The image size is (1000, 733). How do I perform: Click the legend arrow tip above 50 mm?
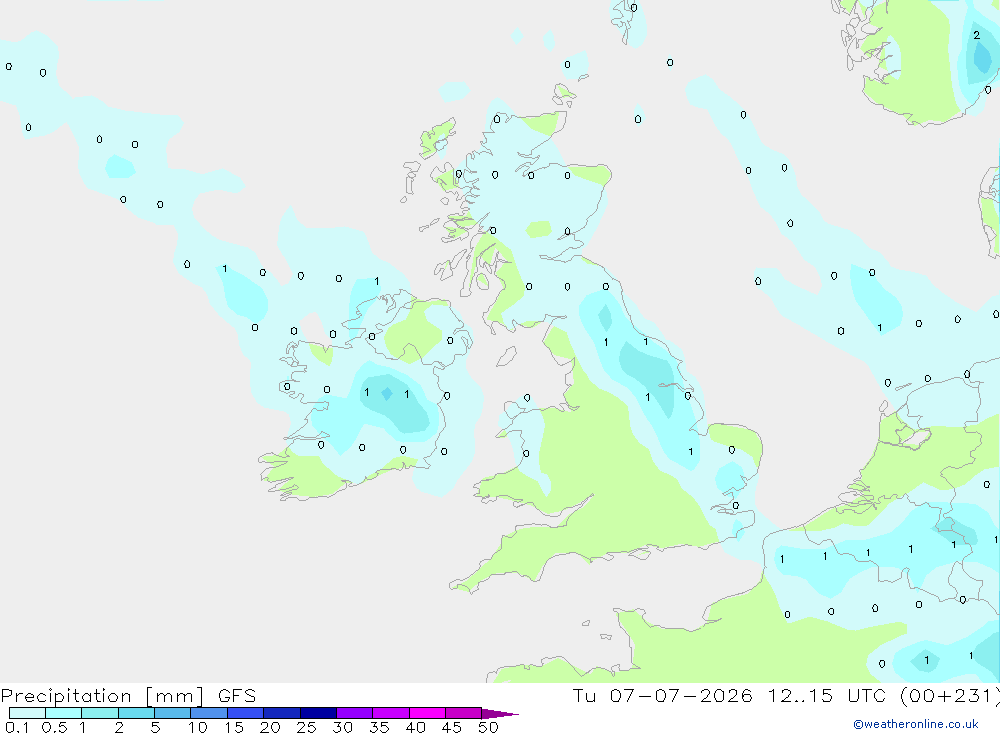point(500,714)
